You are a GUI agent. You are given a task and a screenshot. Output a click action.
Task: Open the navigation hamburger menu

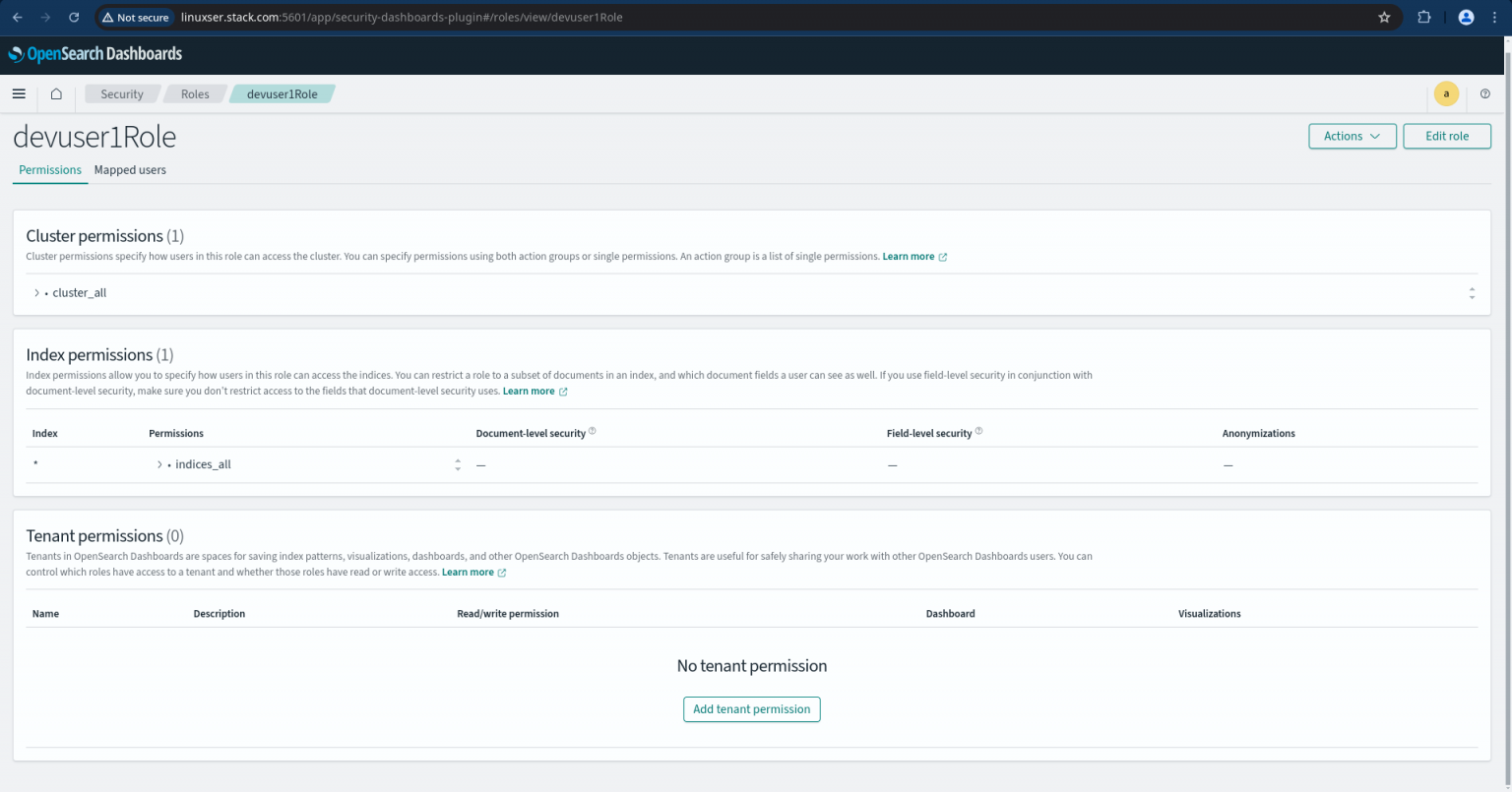pyautogui.click(x=19, y=93)
